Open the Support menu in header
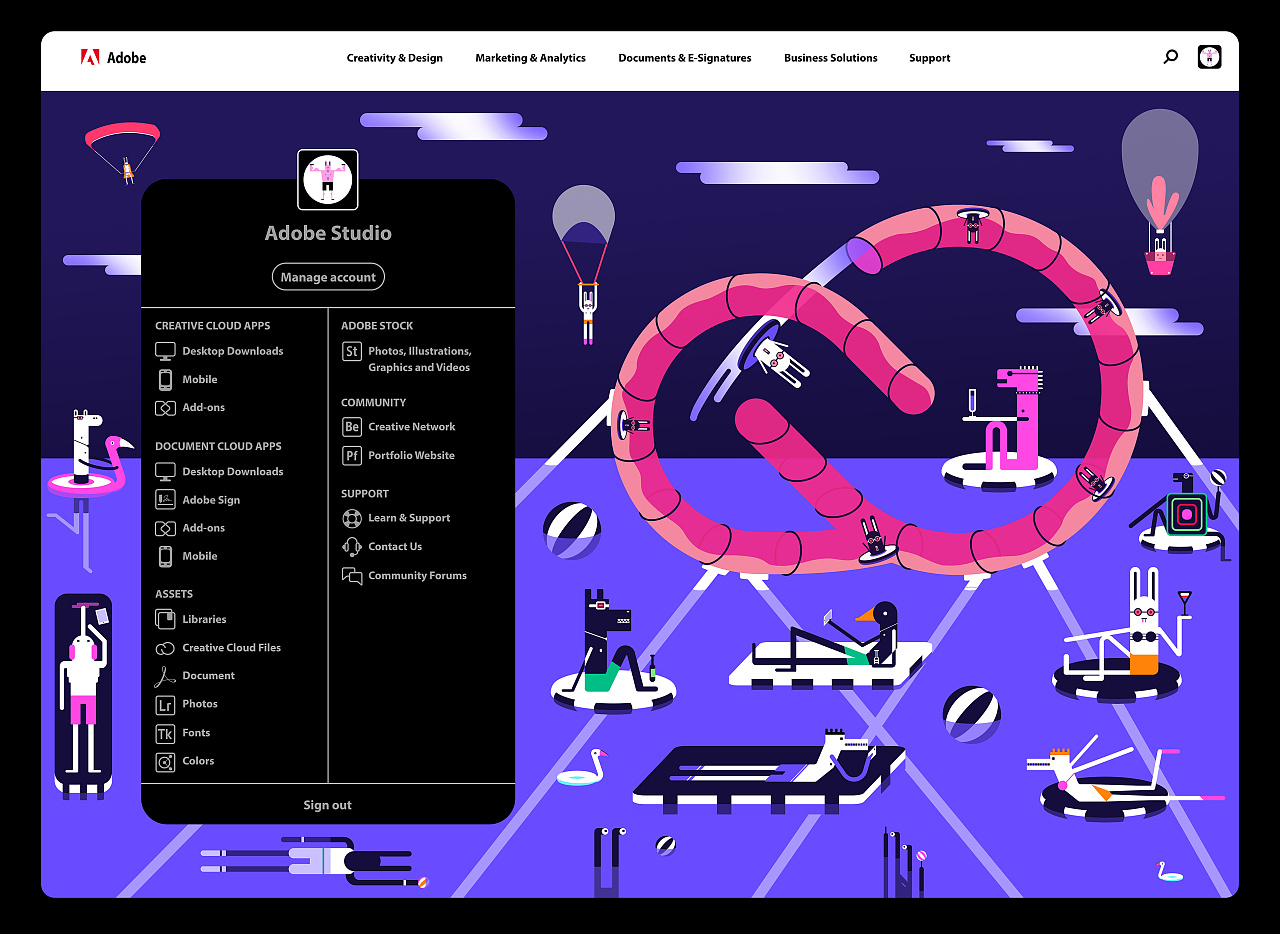Screen dimensions: 1280x934 929,58
